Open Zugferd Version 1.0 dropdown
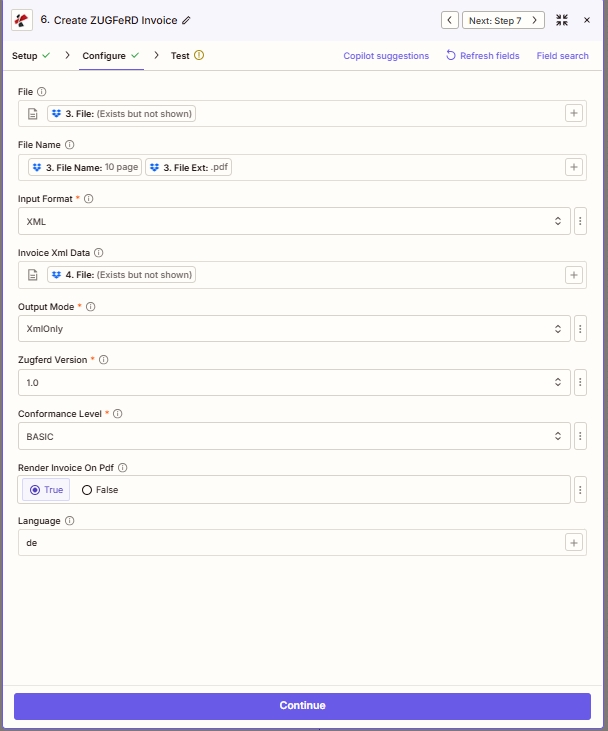This screenshot has width=608, height=731. 294,382
